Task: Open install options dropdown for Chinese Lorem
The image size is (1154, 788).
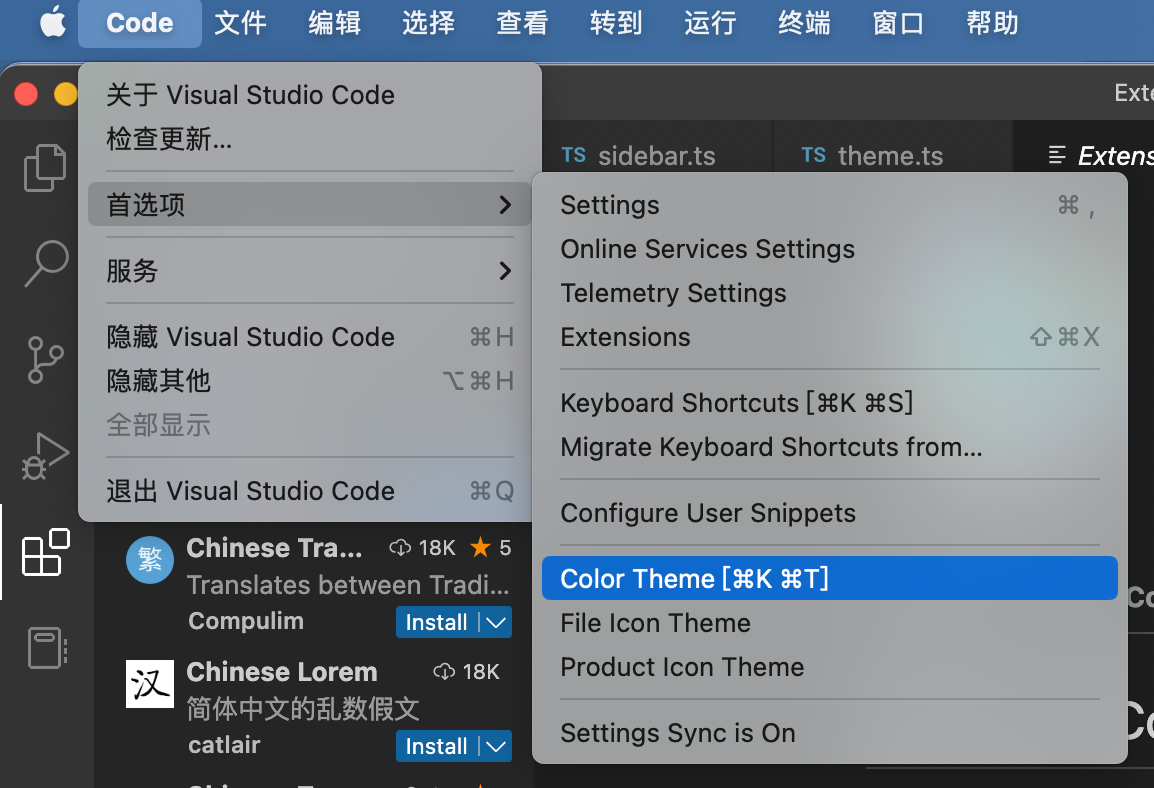Action: [x=496, y=746]
